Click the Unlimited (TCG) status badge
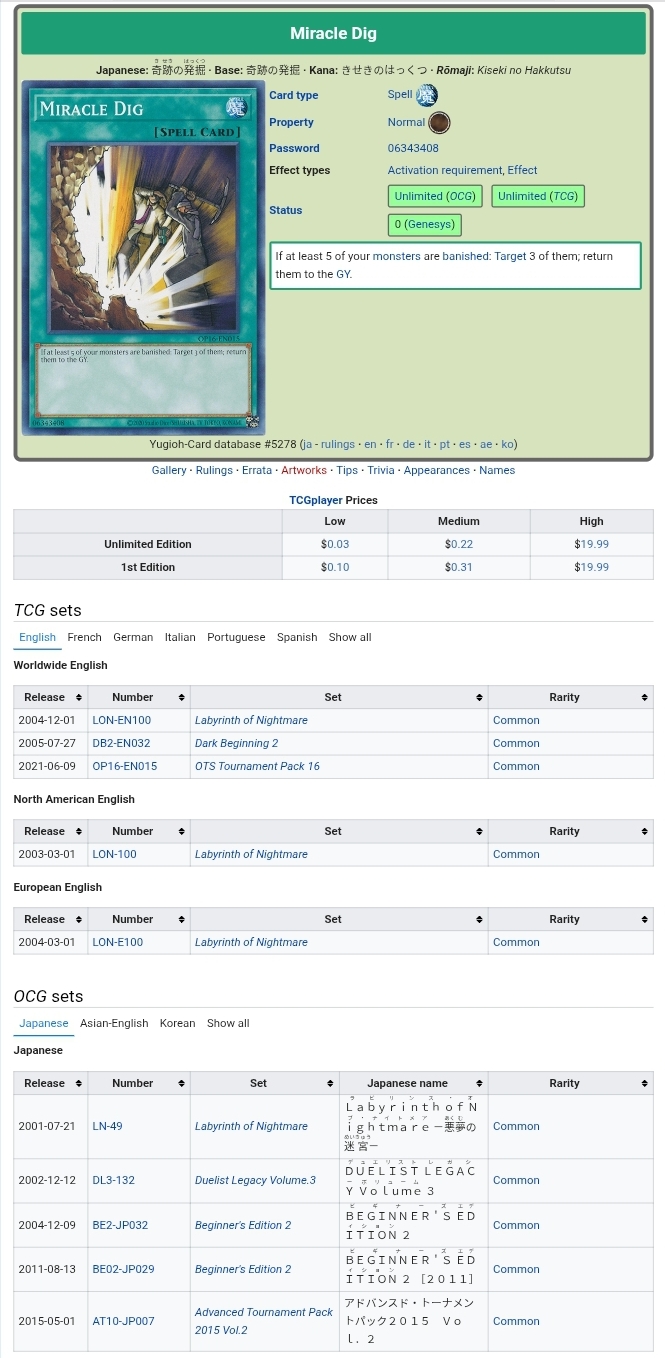The width and height of the screenshot is (665, 1358). pyautogui.click(x=538, y=196)
